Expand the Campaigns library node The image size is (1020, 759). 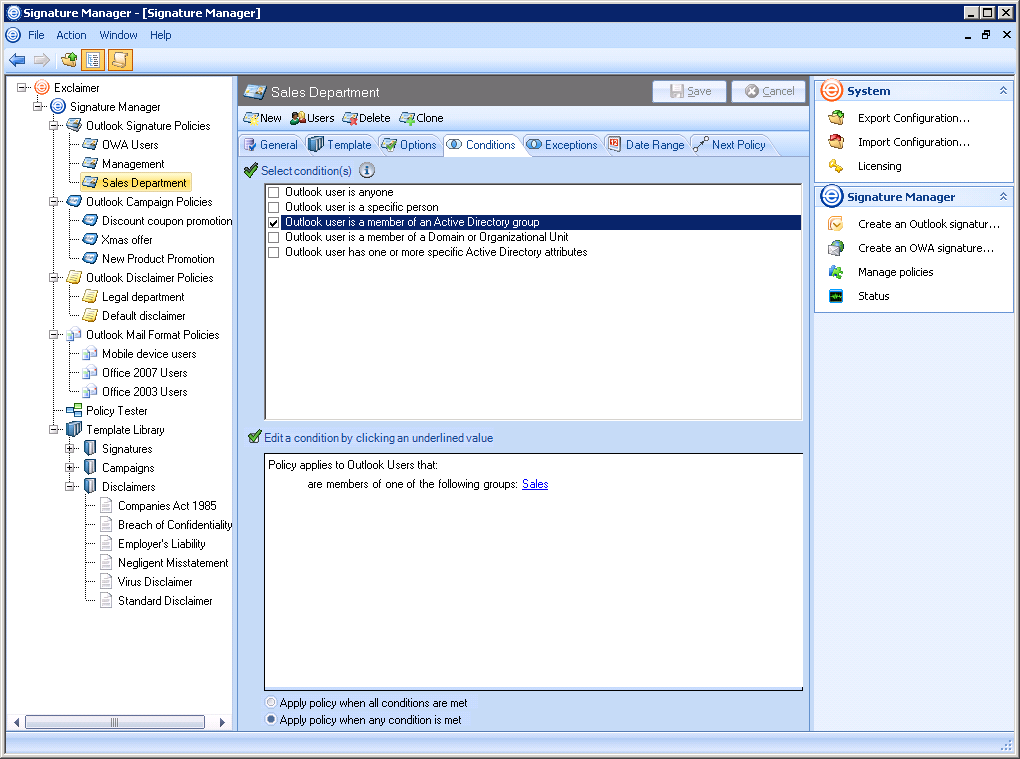[70, 468]
